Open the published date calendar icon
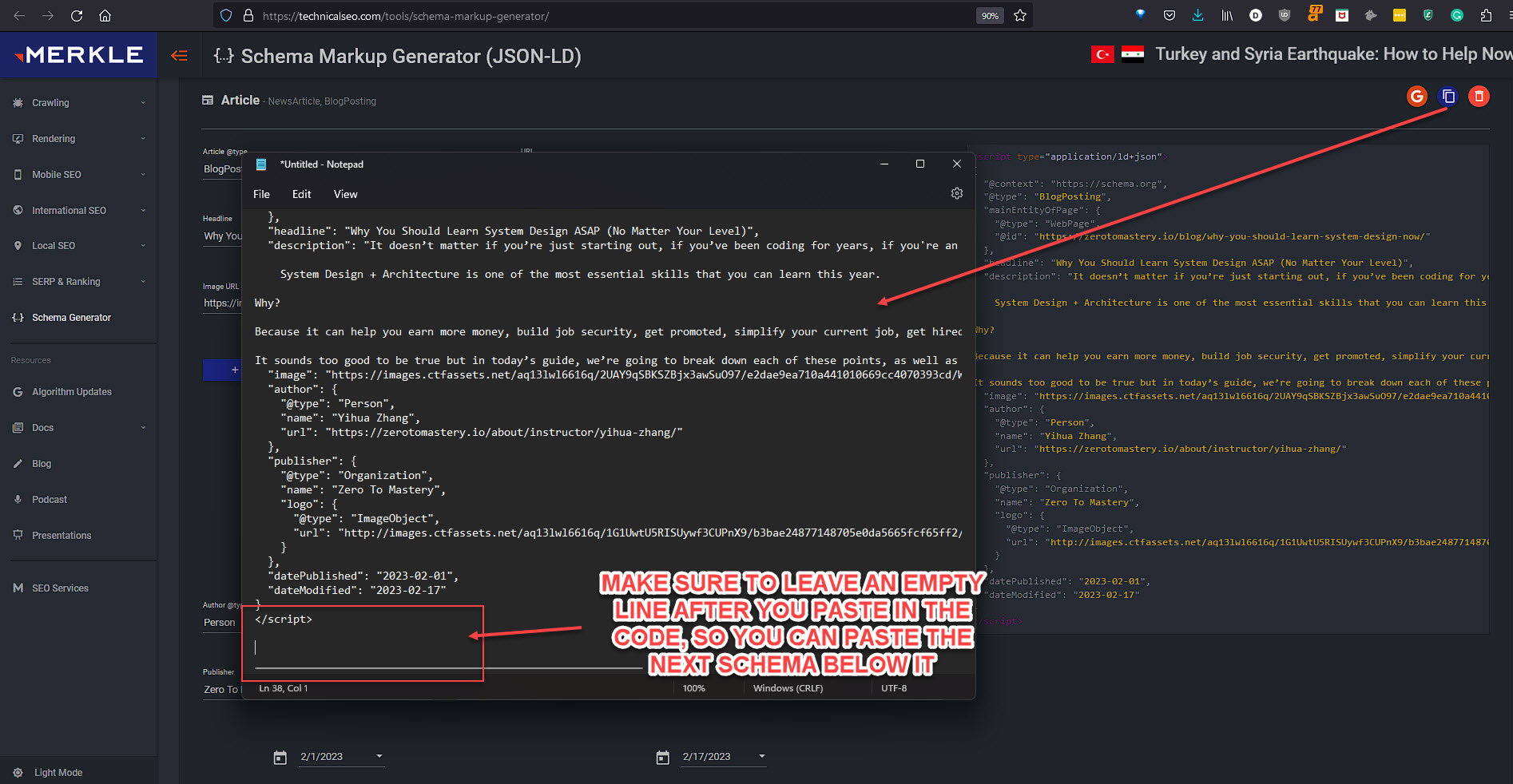This screenshot has height=784, width=1513. pyautogui.click(x=280, y=757)
